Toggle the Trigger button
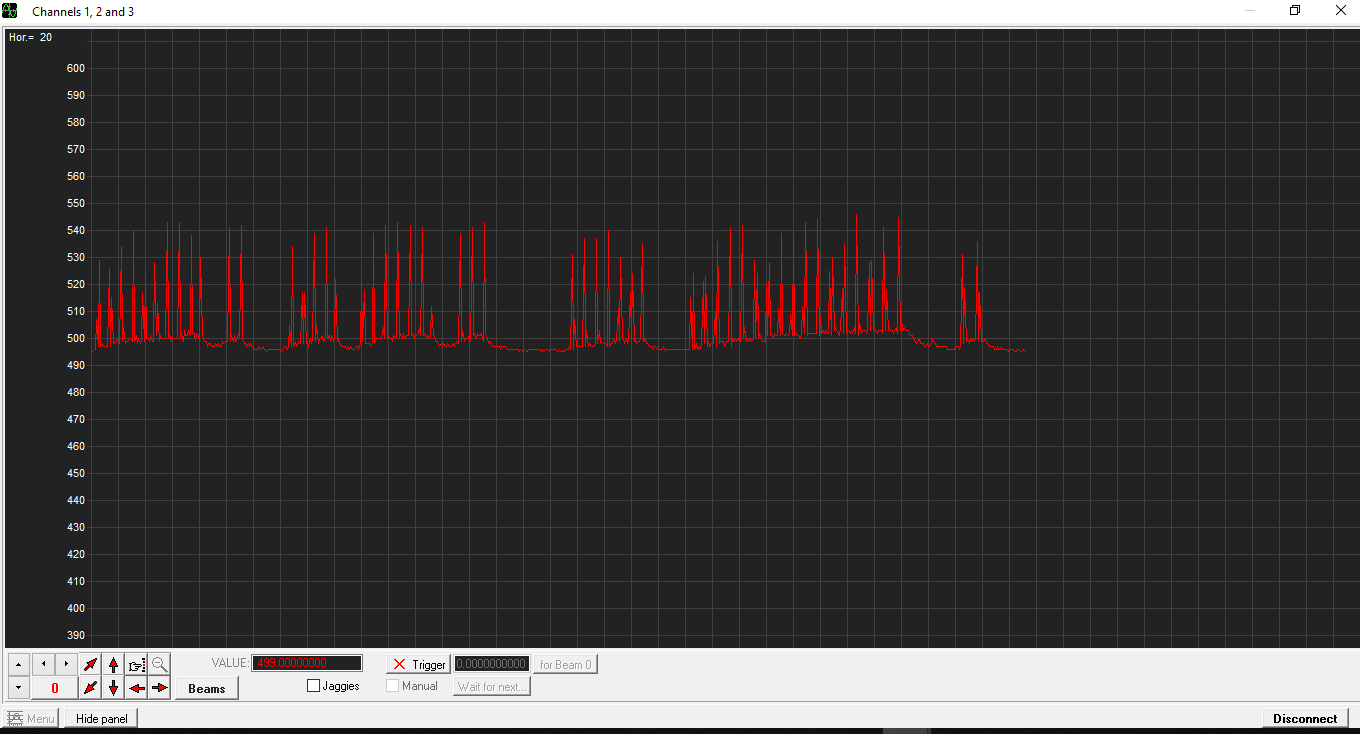The width and height of the screenshot is (1360, 734). point(418,664)
